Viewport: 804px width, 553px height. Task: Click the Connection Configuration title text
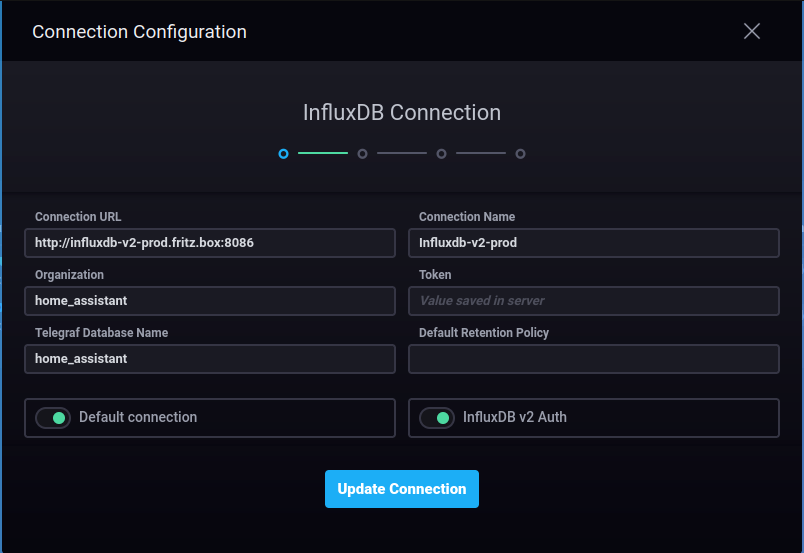[x=139, y=32]
